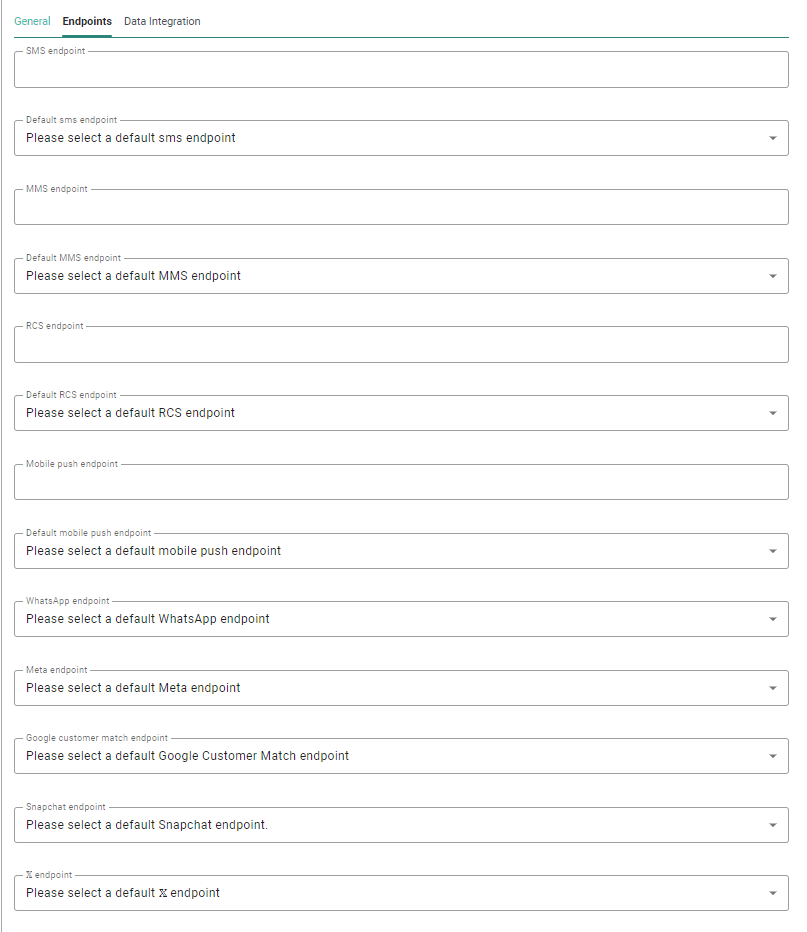The image size is (807, 932).
Task: Click 'Please select a default Meta endpoint' text
Action: pyautogui.click(x=133, y=688)
